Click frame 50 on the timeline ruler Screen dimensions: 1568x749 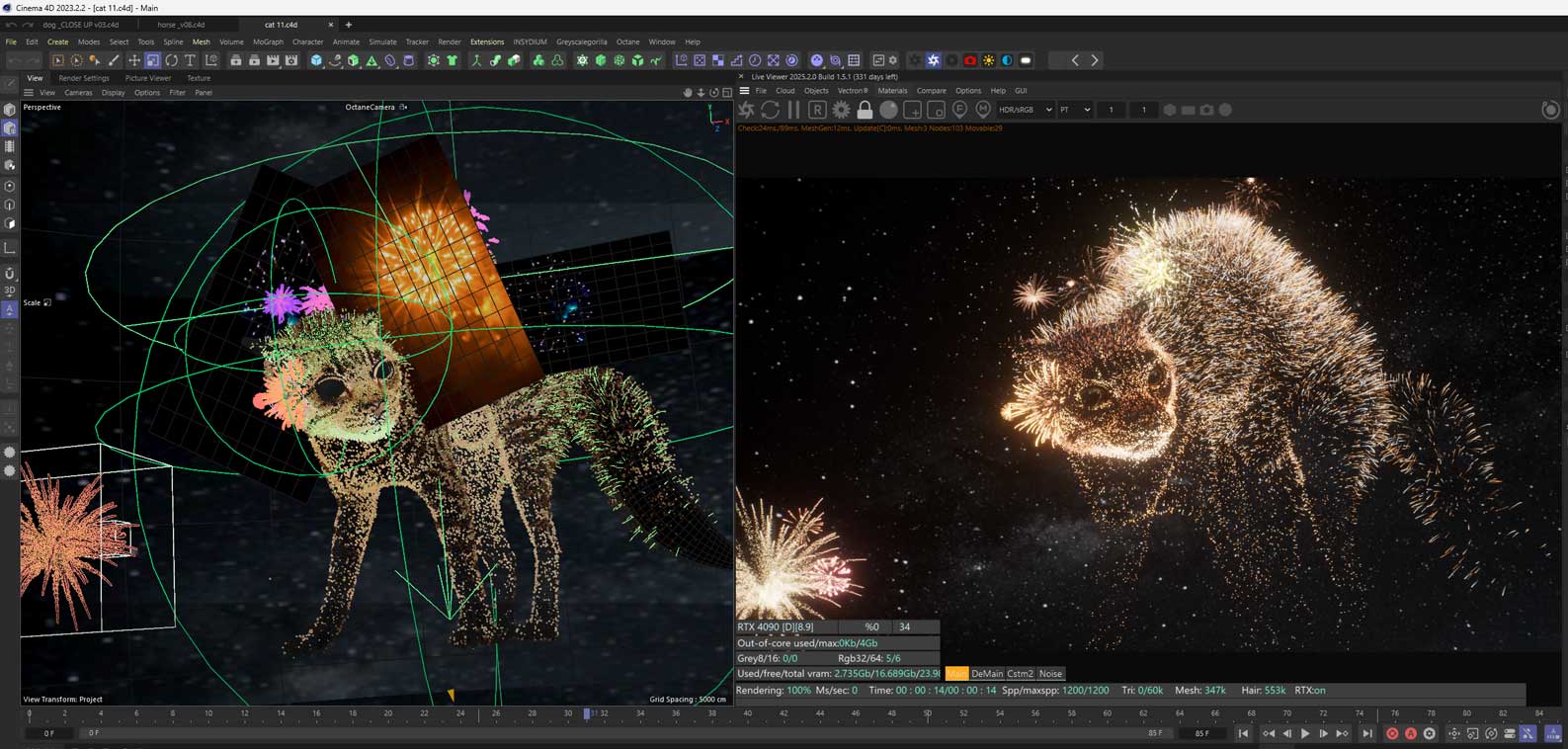(x=927, y=712)
